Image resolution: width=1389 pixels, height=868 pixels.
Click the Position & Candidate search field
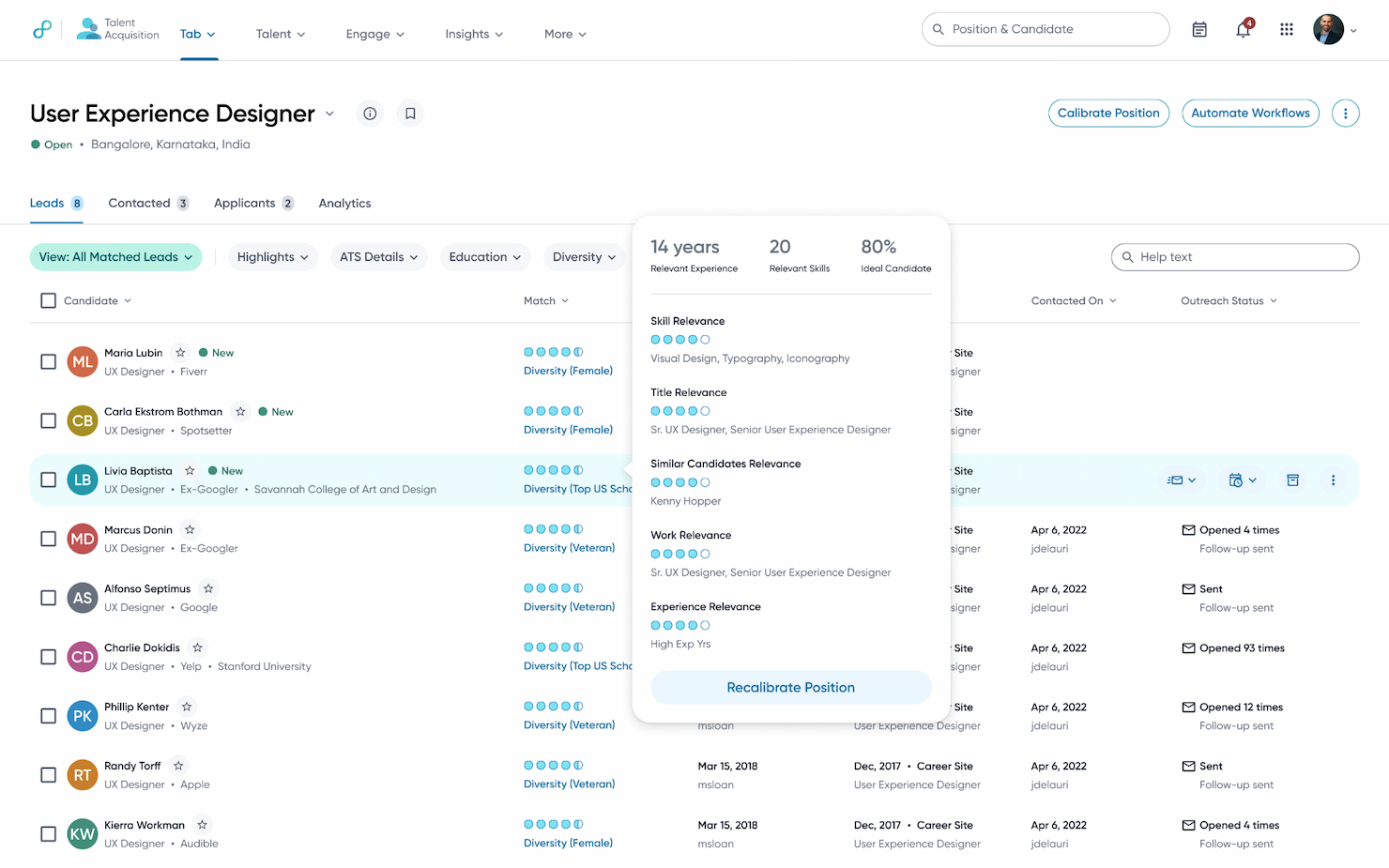click(x=1045, y=29)
